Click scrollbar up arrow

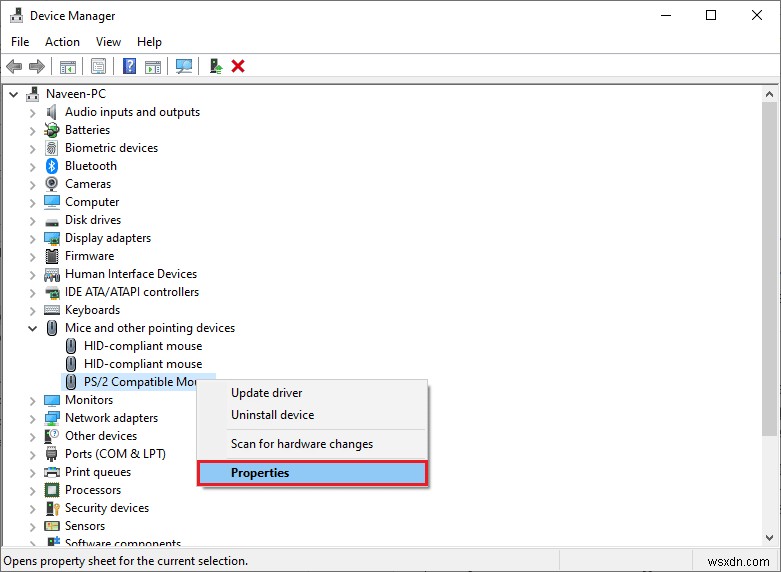pos(769,94)
